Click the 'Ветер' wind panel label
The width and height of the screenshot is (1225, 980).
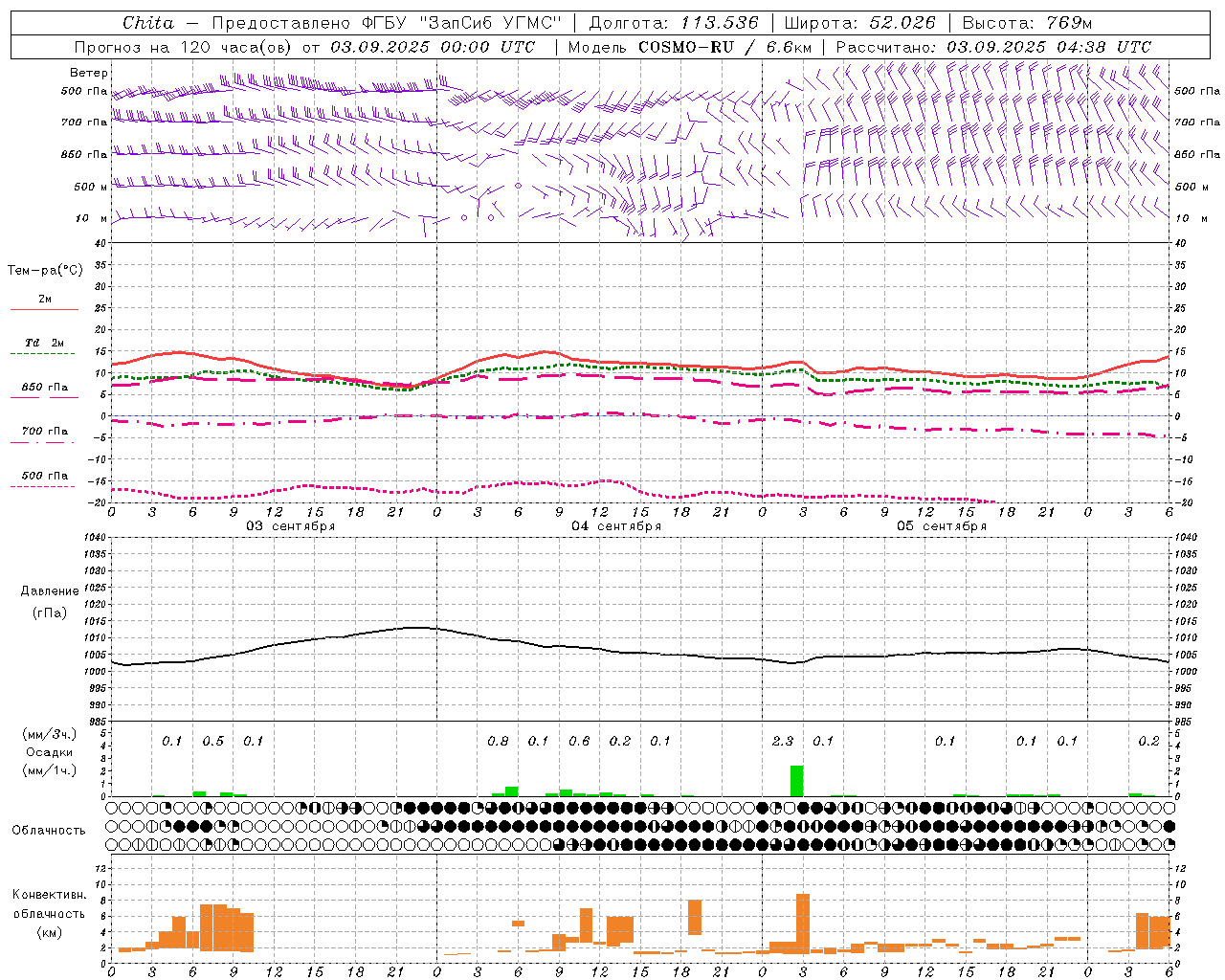[89, 73]
